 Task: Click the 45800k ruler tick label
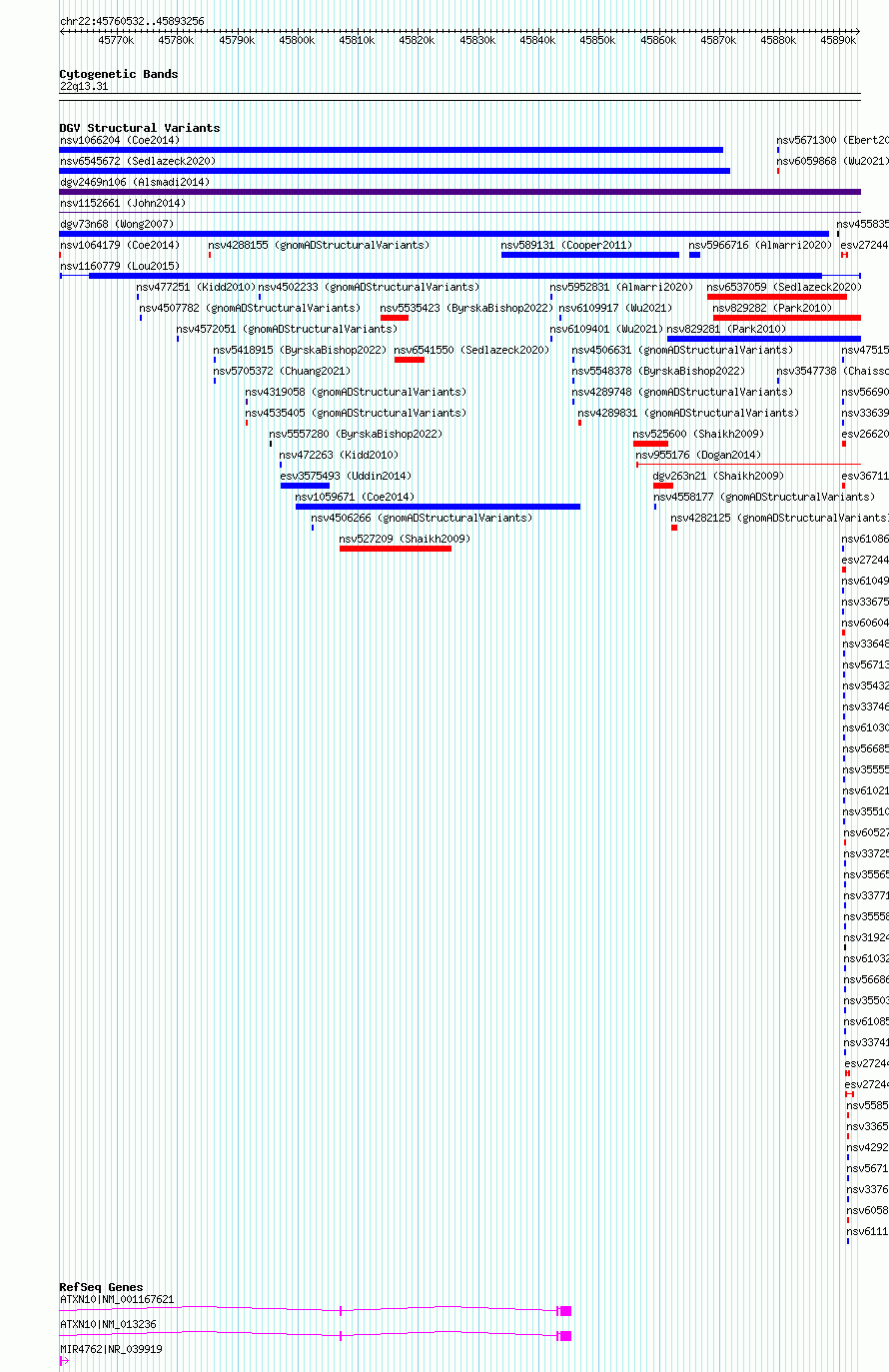[297, 40]
